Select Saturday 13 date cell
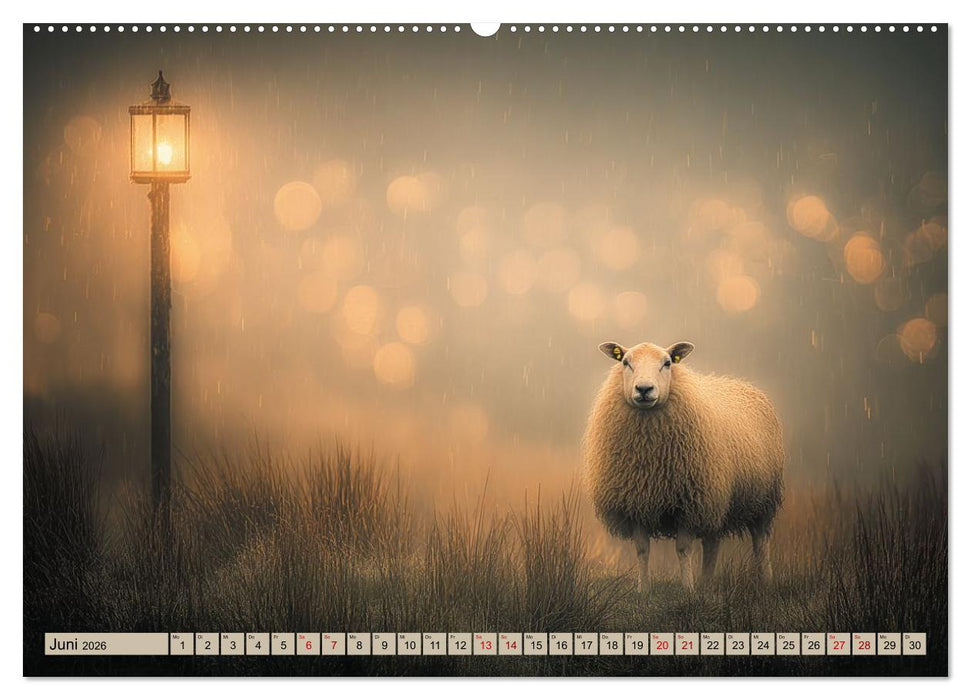971x700 pixels. pyautogui.click(x=485, y=644)
